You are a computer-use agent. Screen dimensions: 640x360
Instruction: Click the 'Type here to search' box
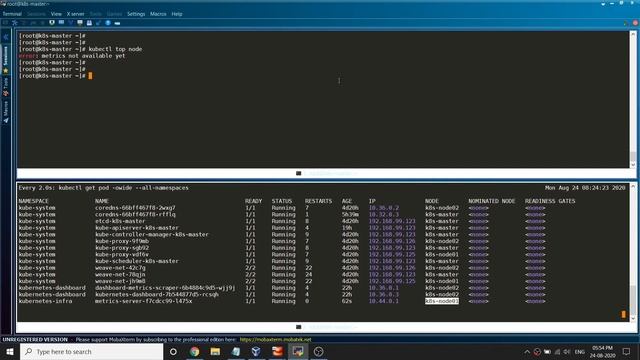click(91, 351)
